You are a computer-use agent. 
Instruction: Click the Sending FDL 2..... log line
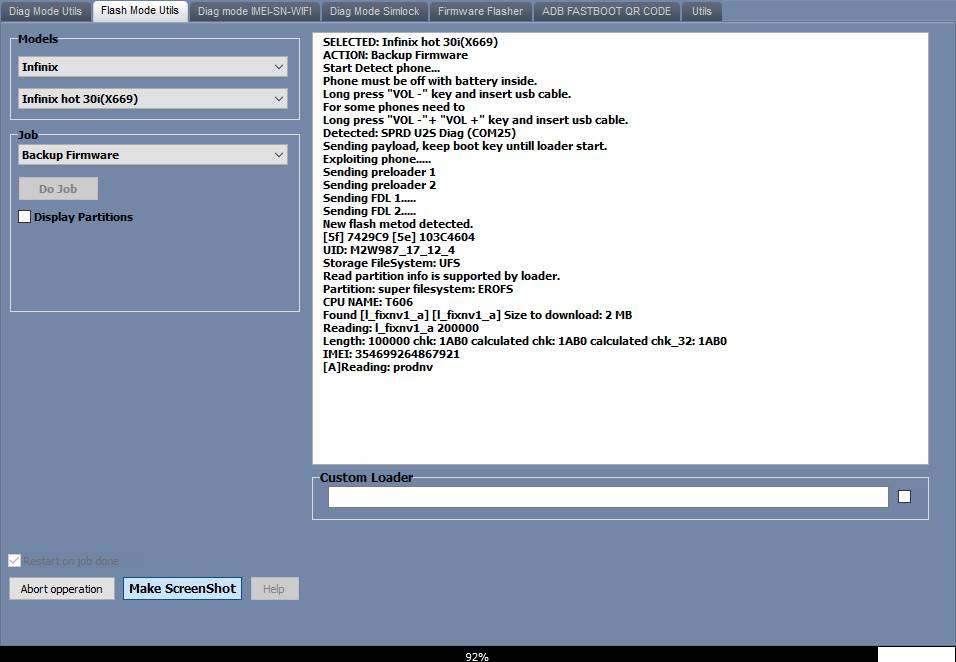click(x=369, y=212)
